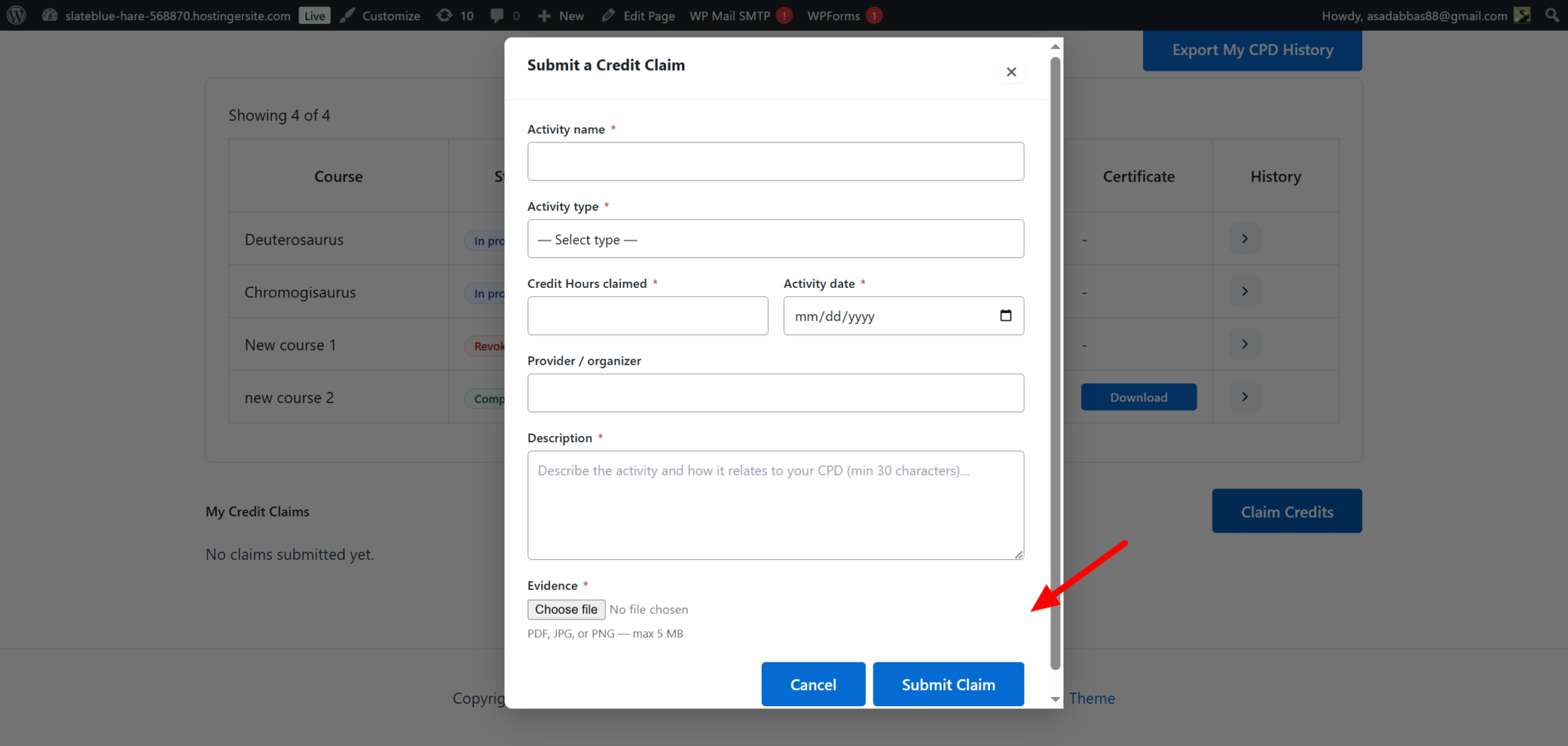Close the Submit a Credit Claim dialog

click(1011, 72)
